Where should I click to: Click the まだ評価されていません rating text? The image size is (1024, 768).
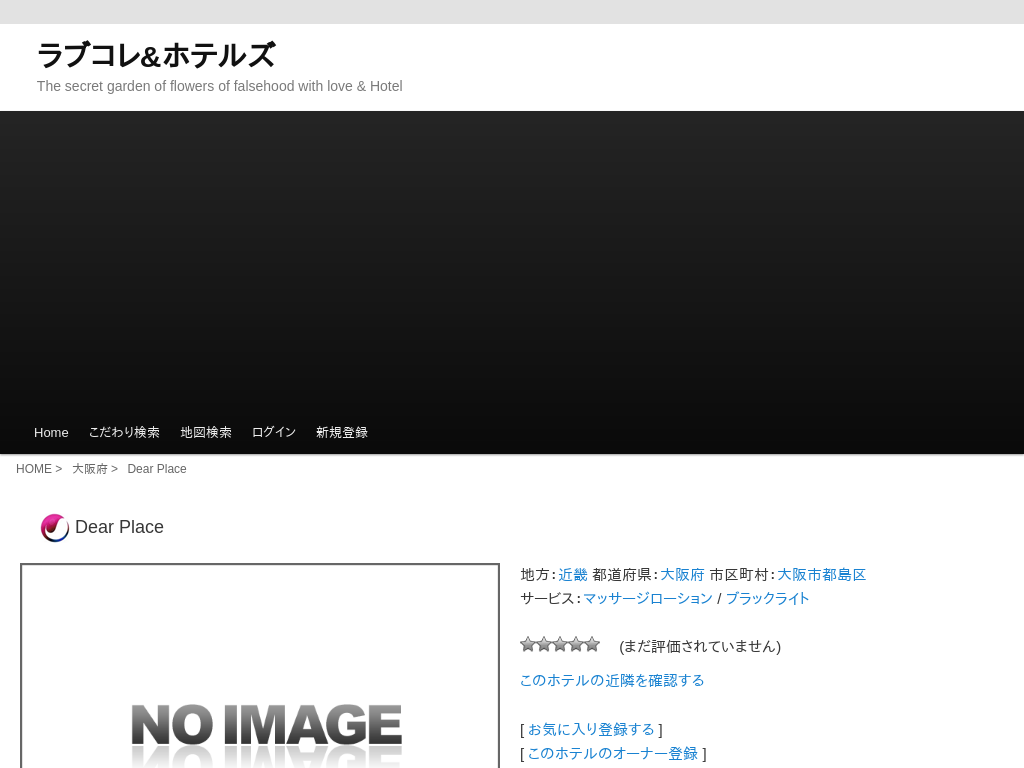[700, 647]
